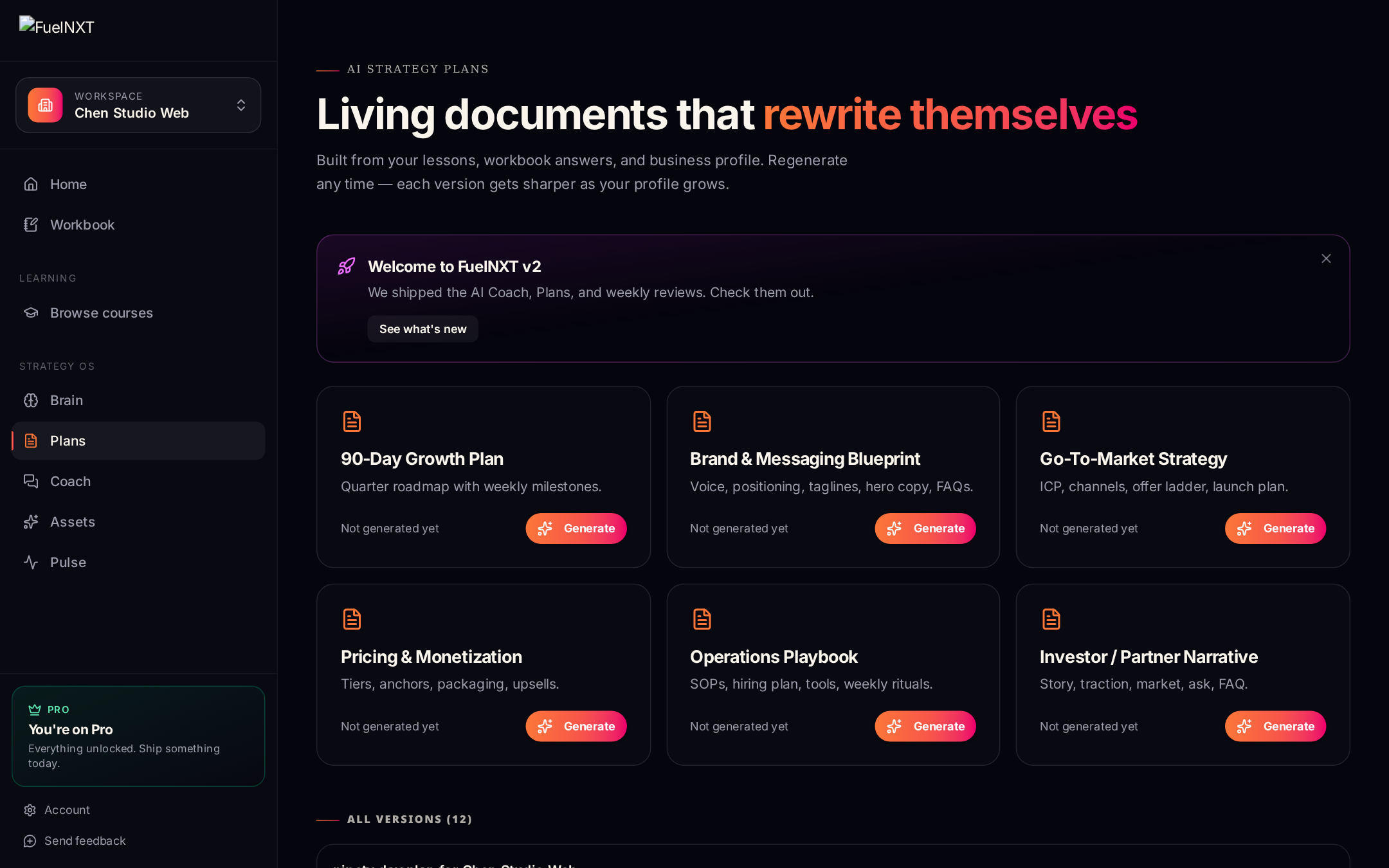Click the Workbook notebook icon
This screenshot has height=868, width=1389.
(31, 225)
